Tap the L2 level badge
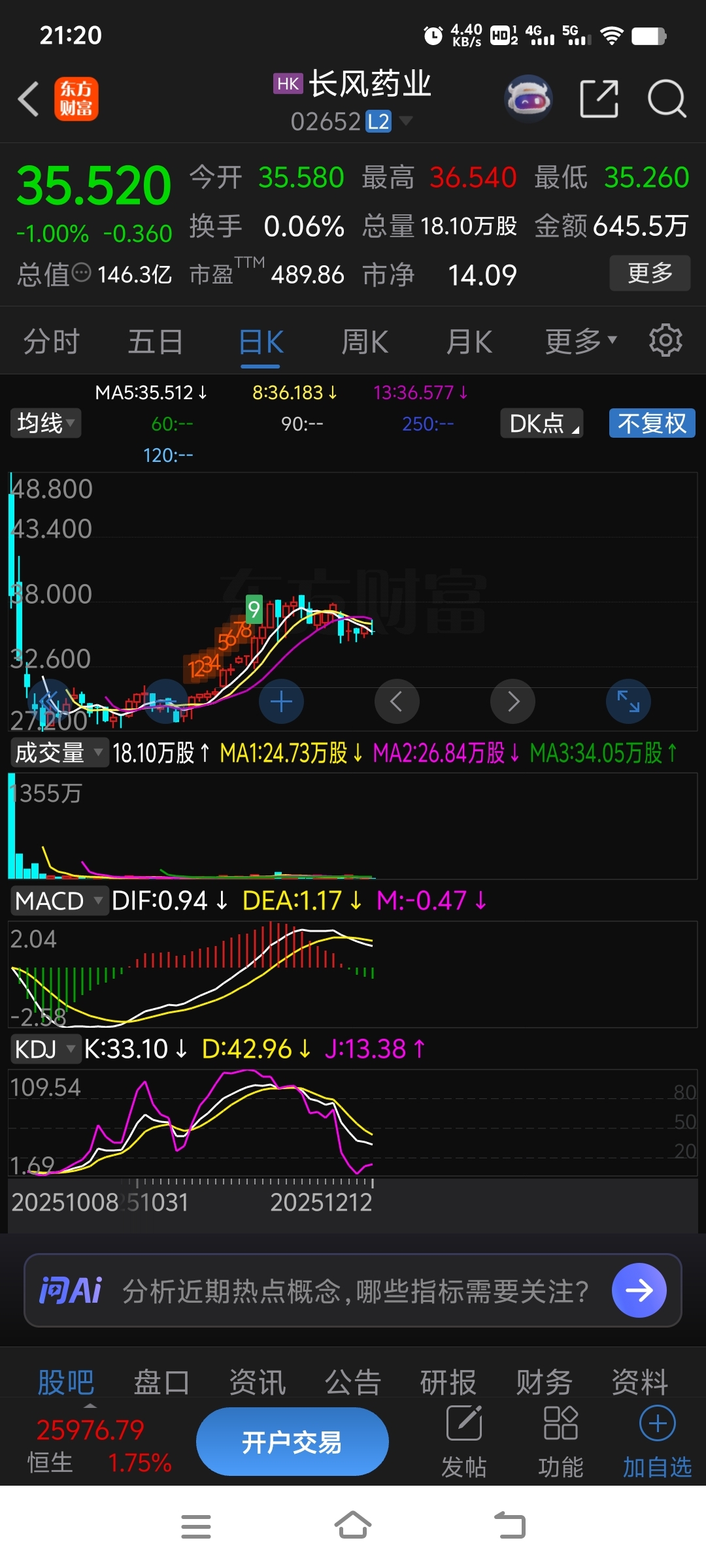The height and width of the screenshot is (1568, 706). tap(378, 122)
